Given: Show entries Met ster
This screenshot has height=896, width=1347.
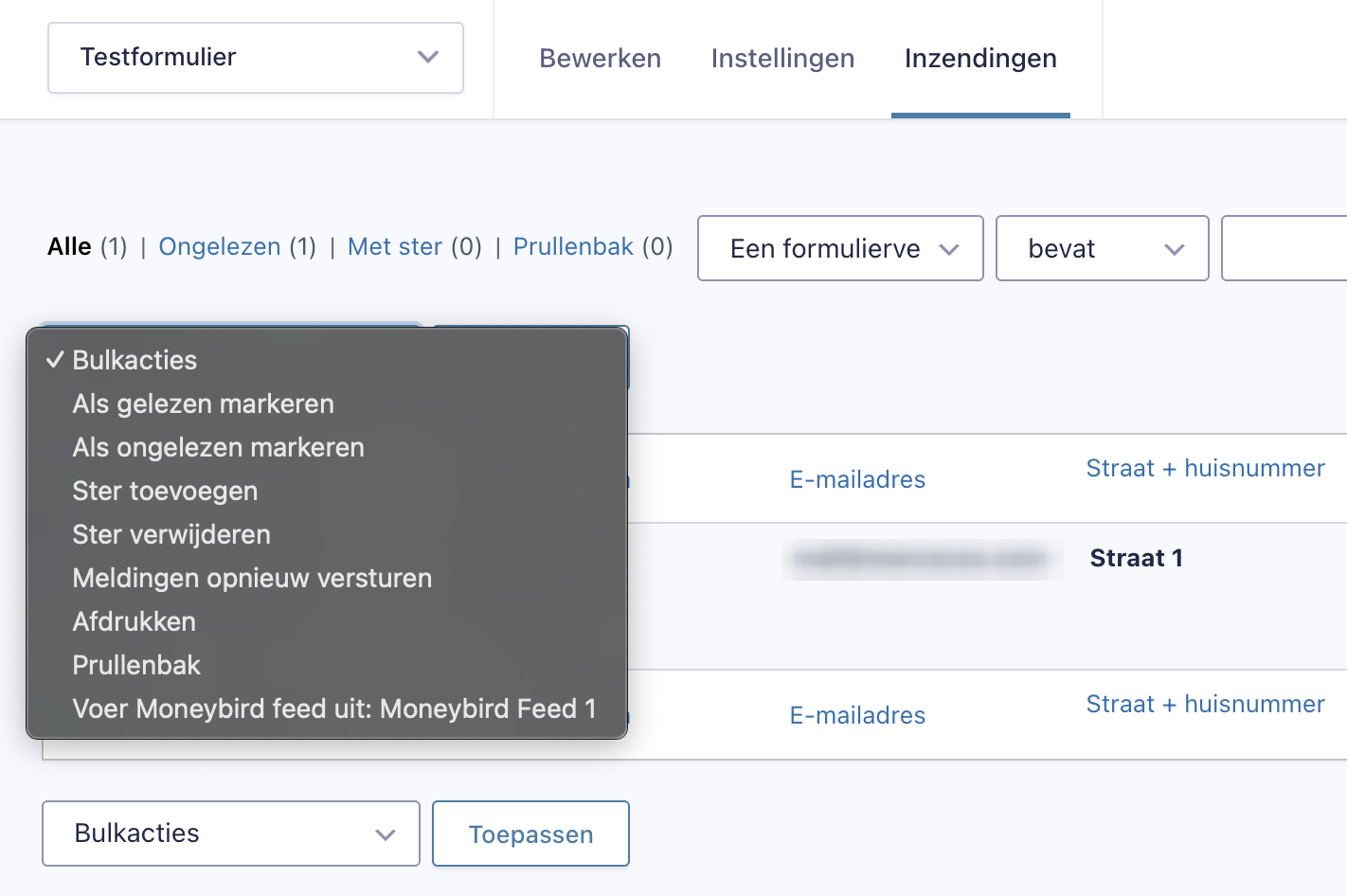Looking at the screenshot, I should (395, 247).
